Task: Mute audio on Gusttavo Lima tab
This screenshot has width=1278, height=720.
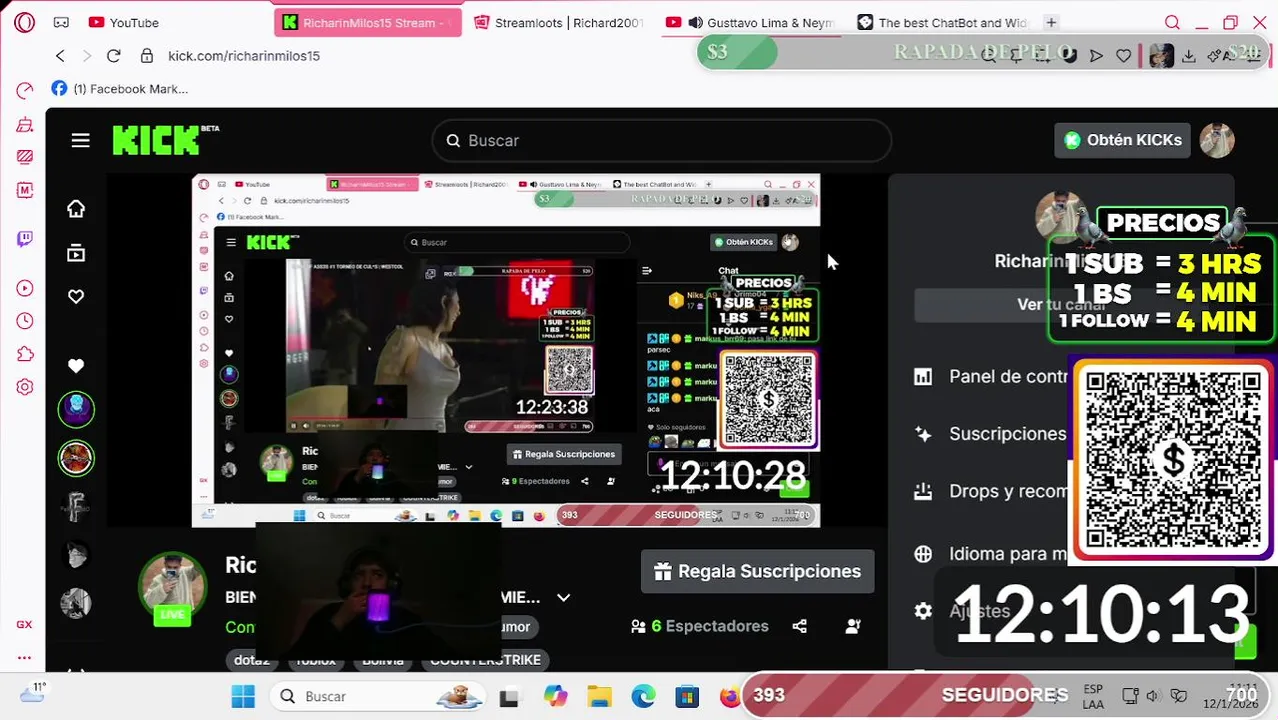Action: tap(695, 22)
